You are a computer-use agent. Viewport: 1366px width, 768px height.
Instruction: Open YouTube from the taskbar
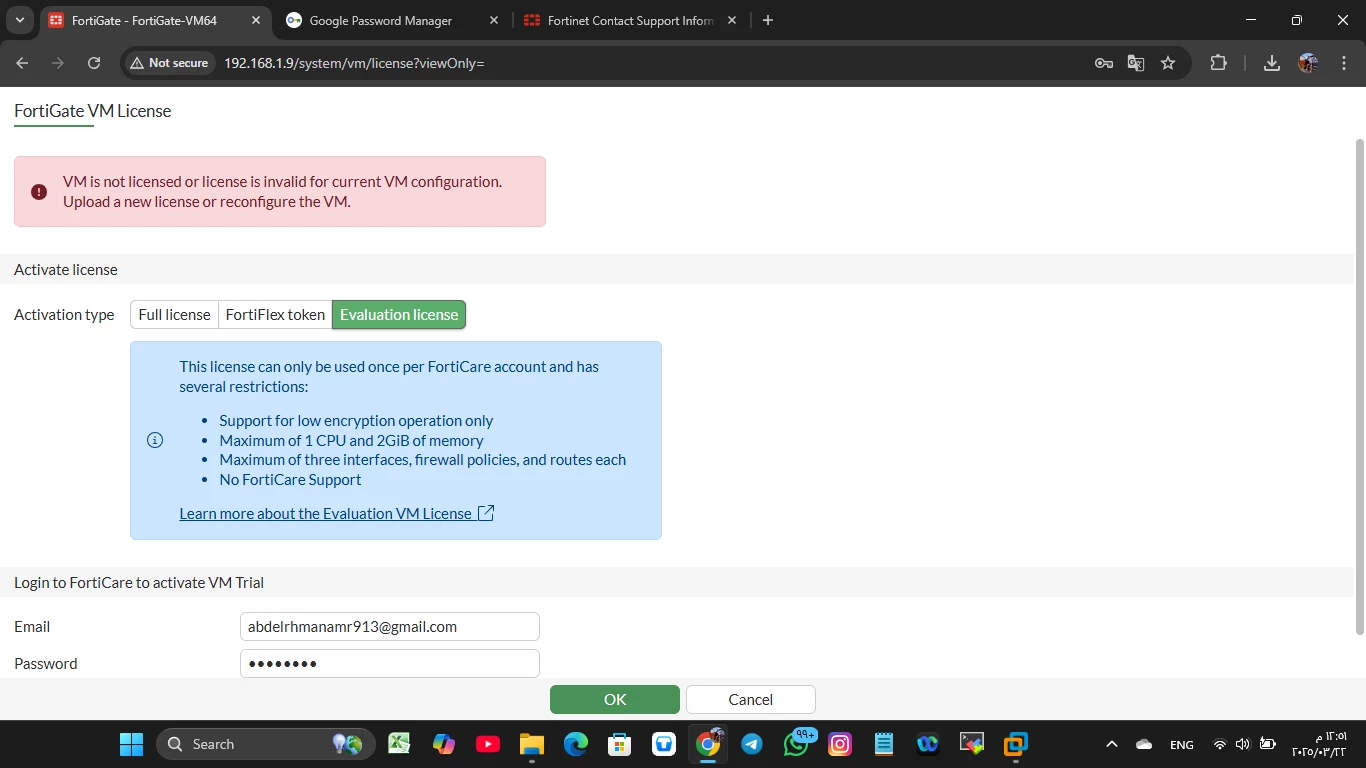click(488, 744)
